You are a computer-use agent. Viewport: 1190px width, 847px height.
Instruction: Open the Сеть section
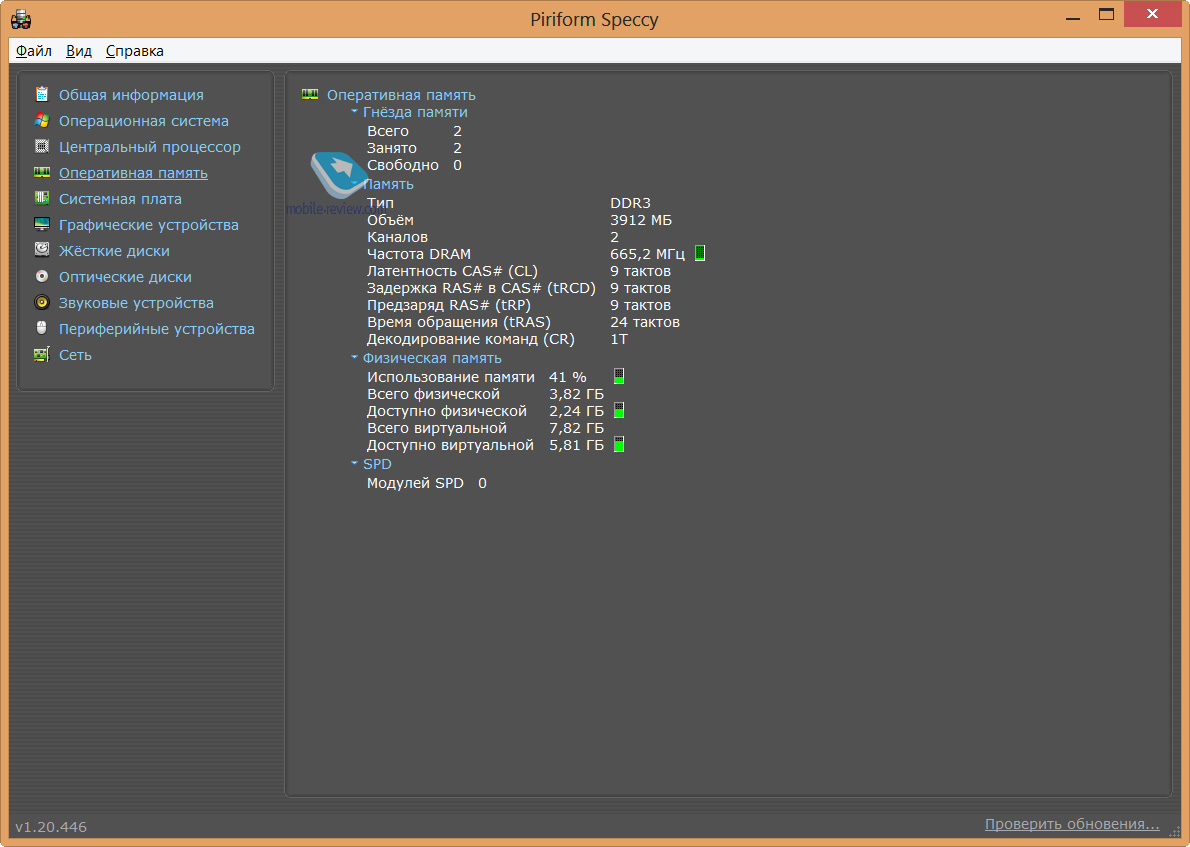75,354
